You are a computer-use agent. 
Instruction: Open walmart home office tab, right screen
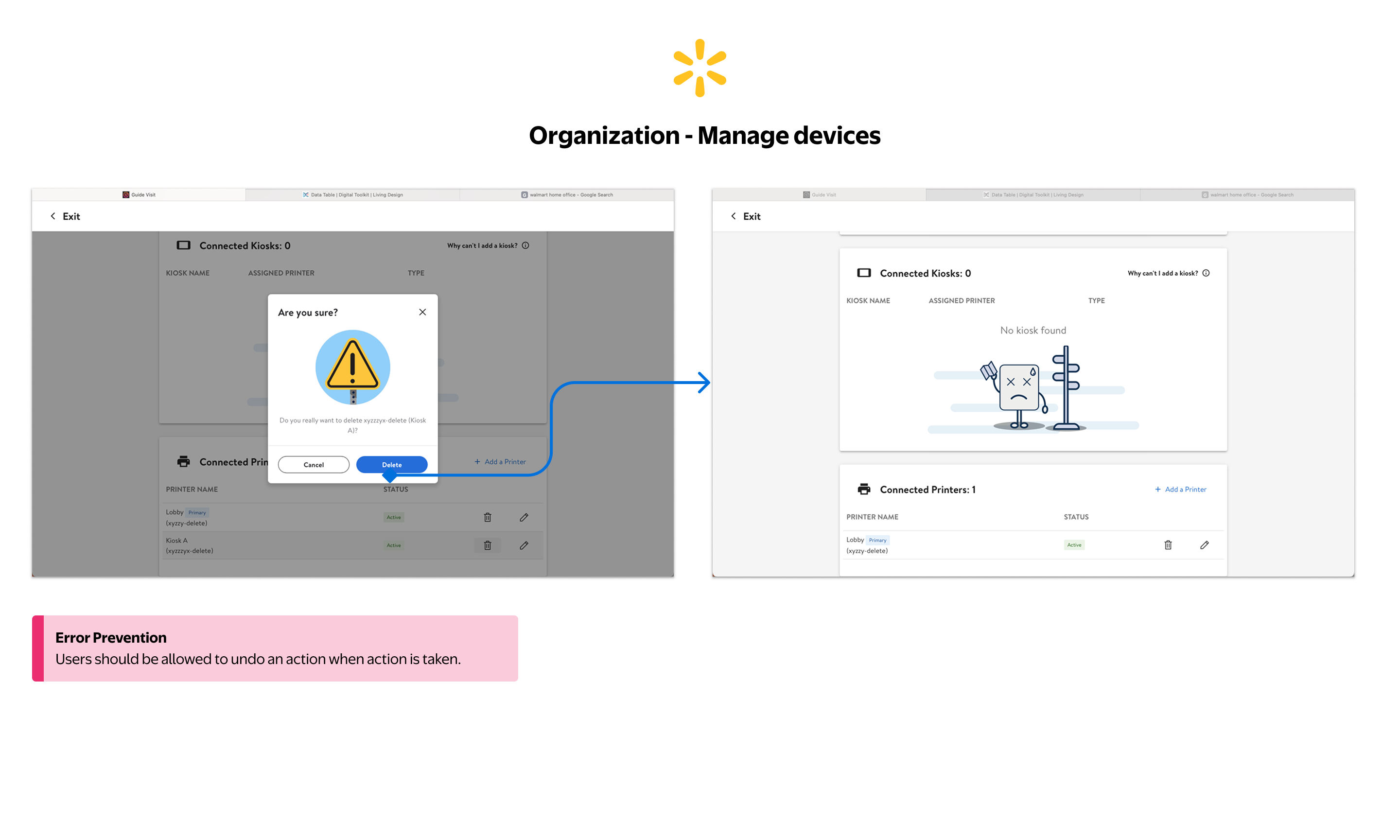[1247, 195]
